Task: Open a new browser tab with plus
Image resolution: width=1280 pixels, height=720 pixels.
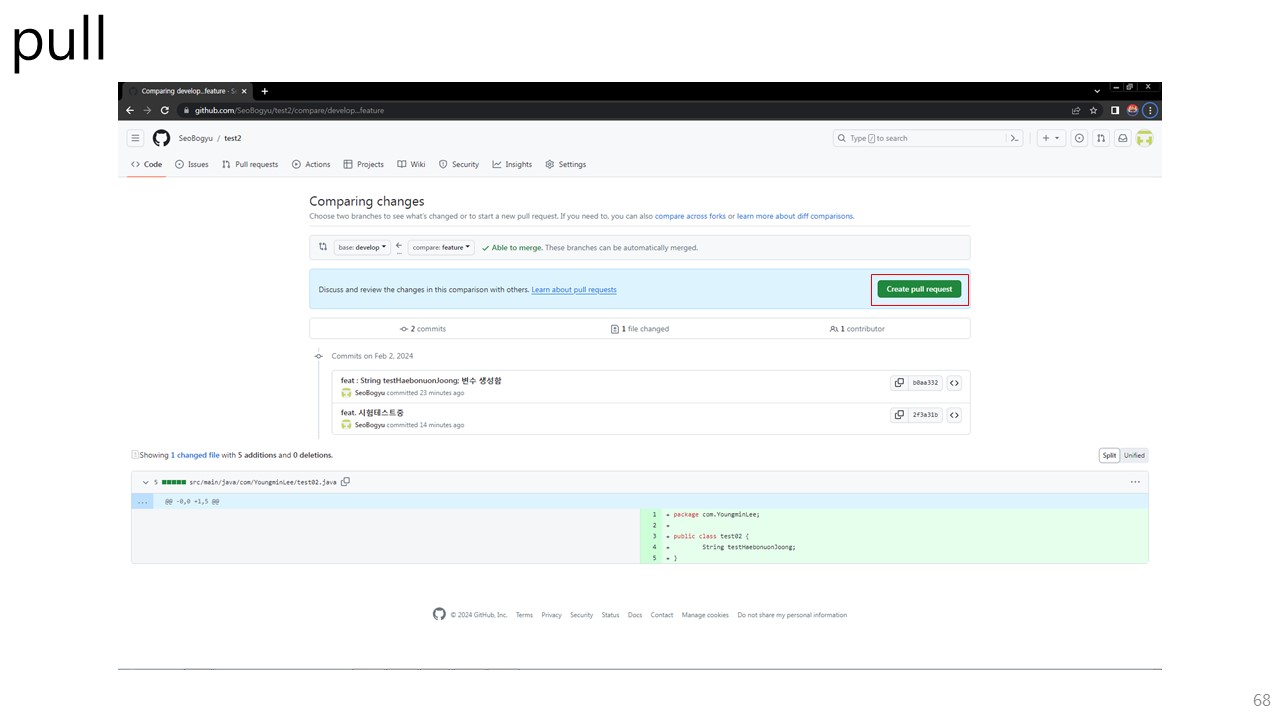Action: [x=265, y=91]
